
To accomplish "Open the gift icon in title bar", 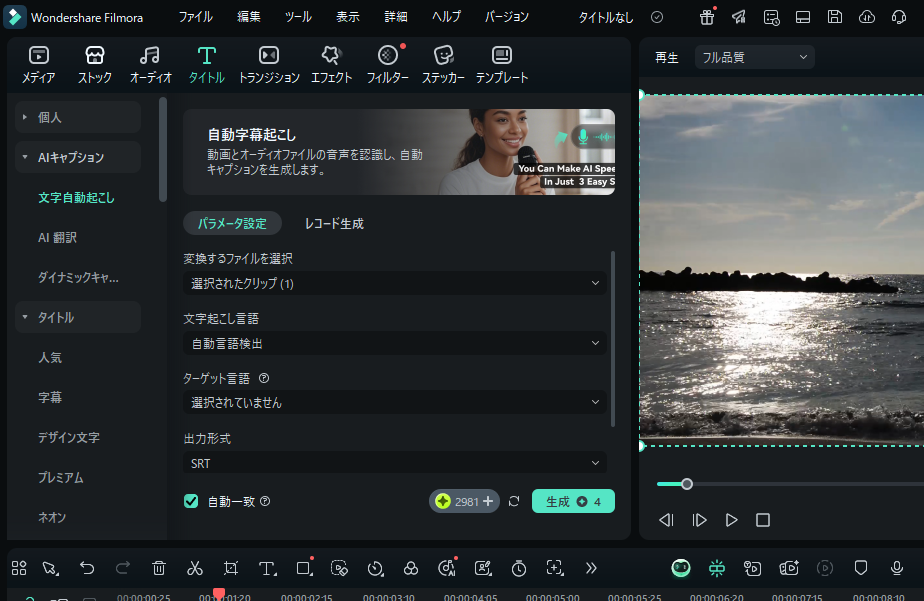I will tap(707, 17).
